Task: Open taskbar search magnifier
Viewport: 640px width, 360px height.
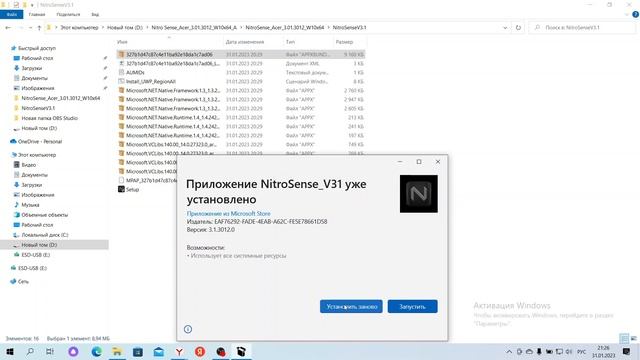Action: (30, 352)
